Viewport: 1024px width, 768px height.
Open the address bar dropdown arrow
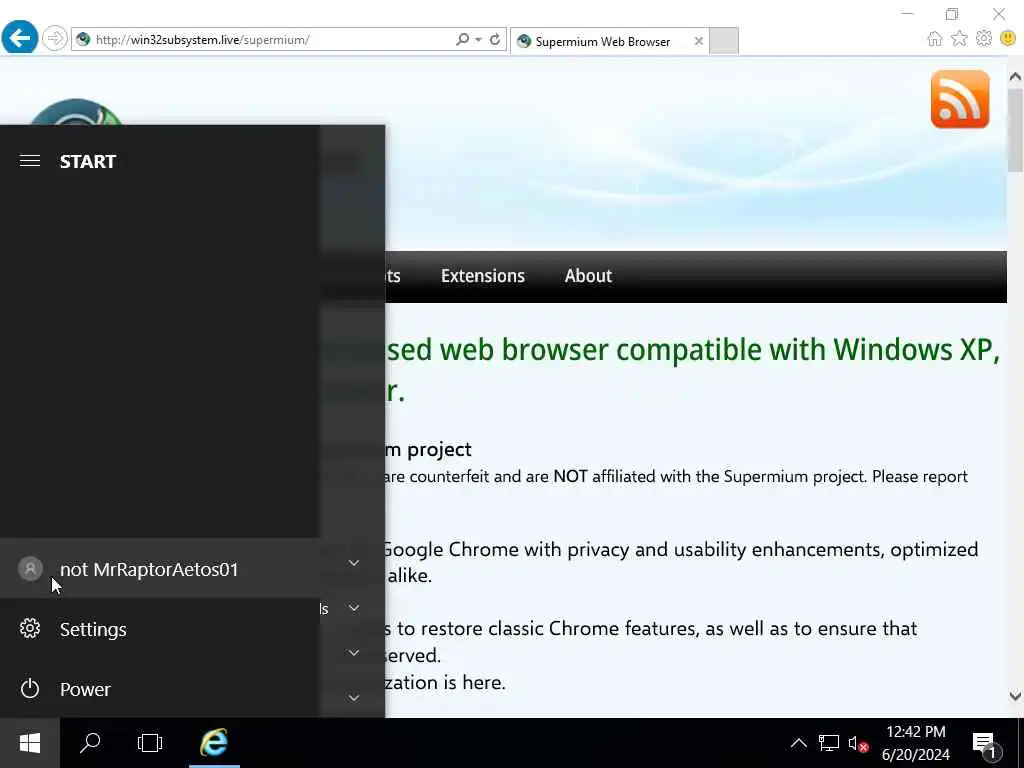pos(479,40)
